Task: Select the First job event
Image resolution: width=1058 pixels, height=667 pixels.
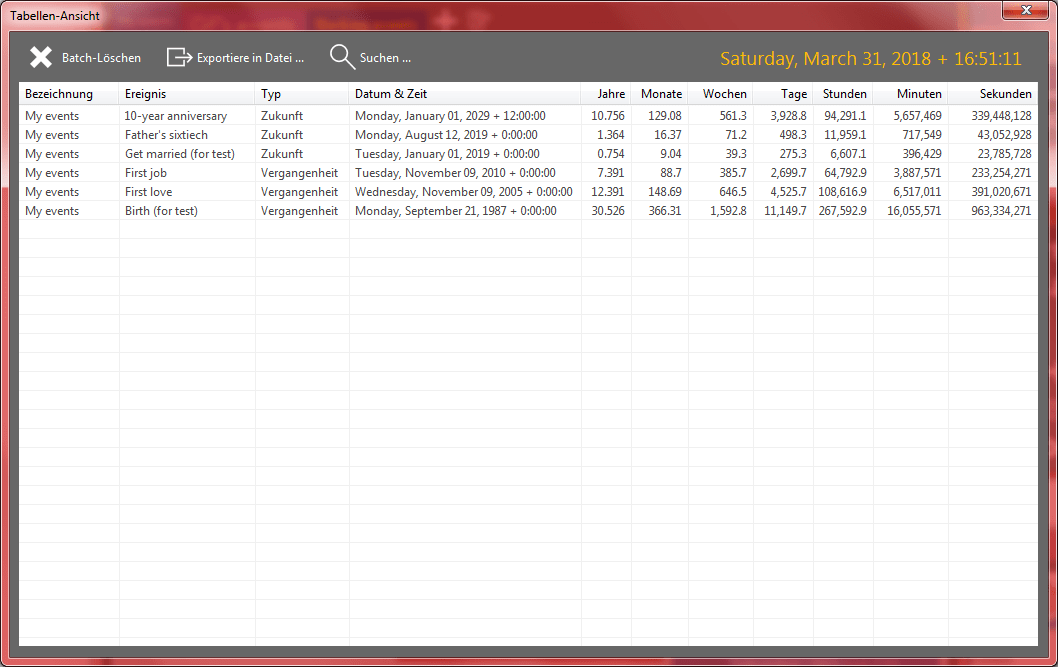Action: 145,173
